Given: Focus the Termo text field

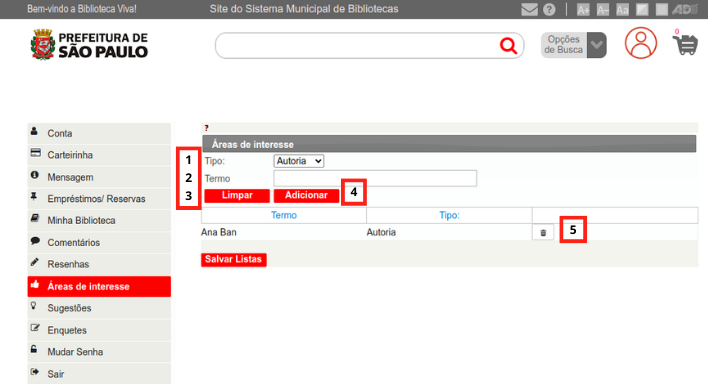Looking at the screenshot, I should tap(375, 178).
